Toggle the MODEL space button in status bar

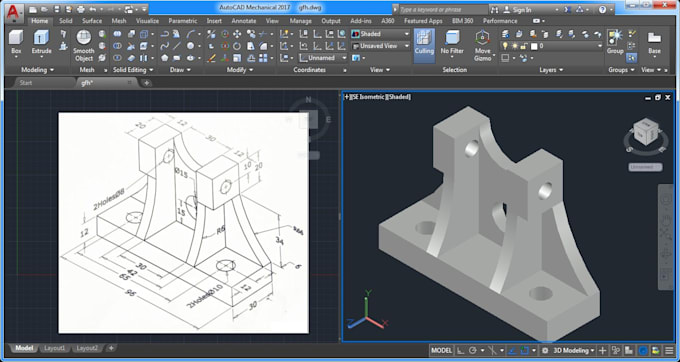pyautogui.click(x=441, y=350)
